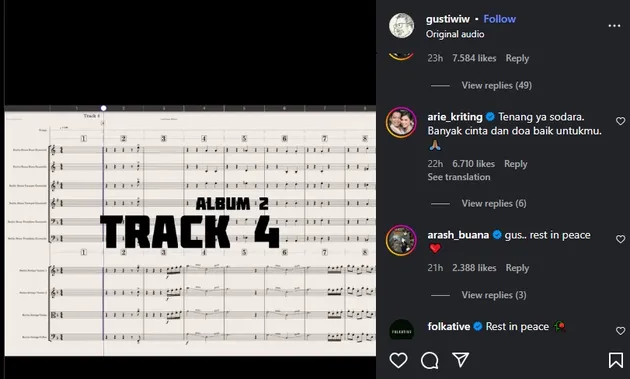The height and width of the screenshot is (379, 630).
Task: Like arash_buana's rest in peace comment
Action: pyautogui.click(x=620, y=239)
